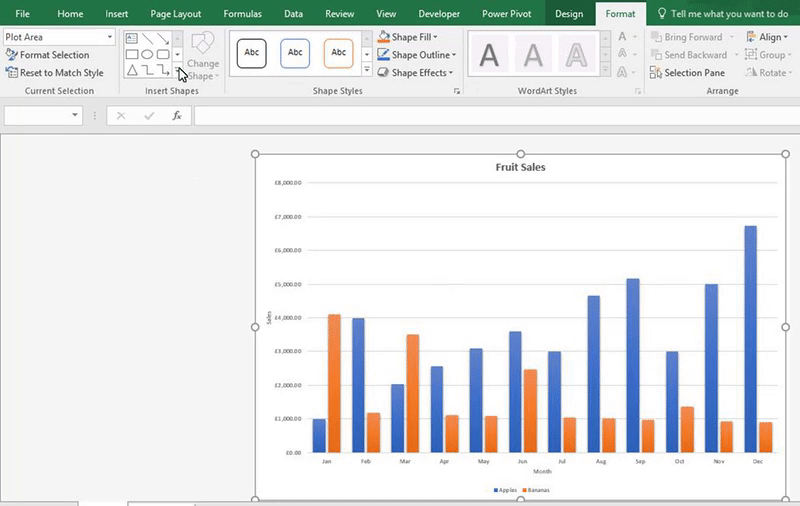Pick the oval shape from the shapes gallery
This screenshot has height=506, width=800.
pos(147,54)
